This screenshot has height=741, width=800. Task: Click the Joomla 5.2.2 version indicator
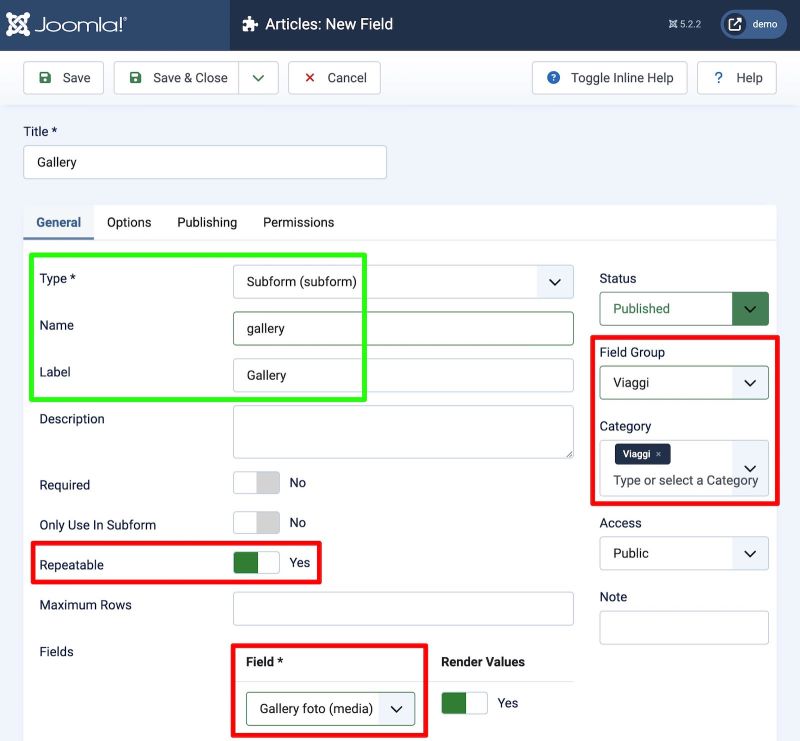(685, 24)
